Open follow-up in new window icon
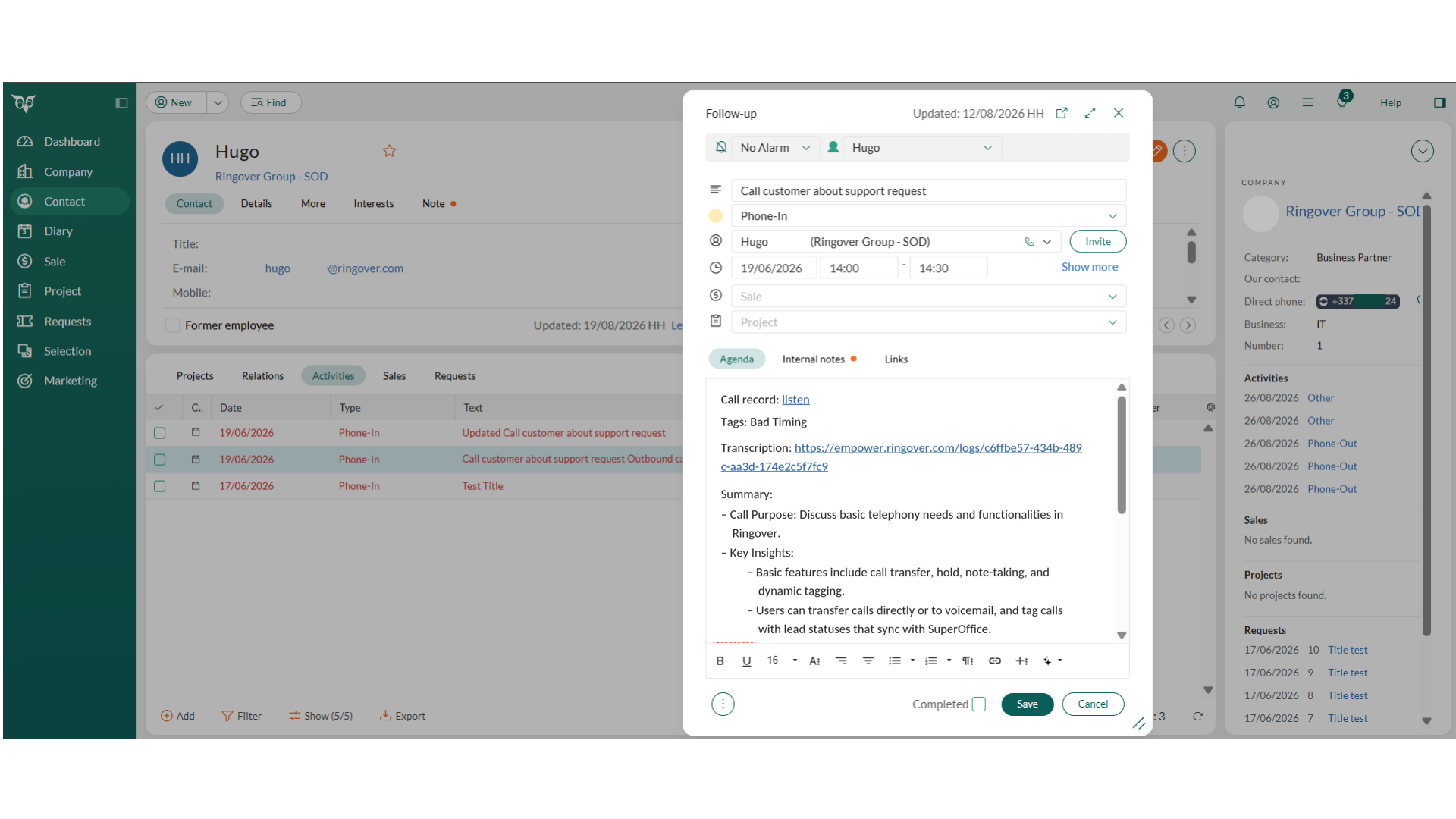The height and width of the screenshot is (819, 1456). click(1062, 113)
